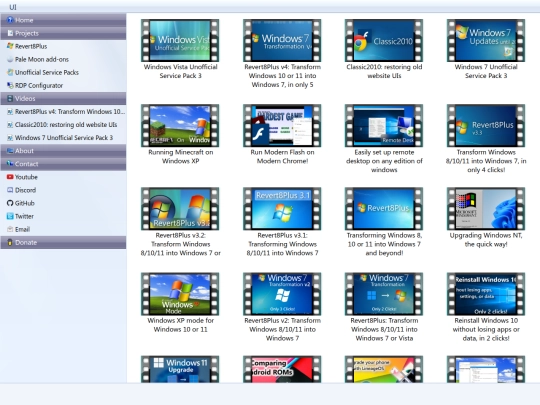540x405 pixels.
Task: Open the Unofficial Service Packs link
Action: click(x=46, y=72)
